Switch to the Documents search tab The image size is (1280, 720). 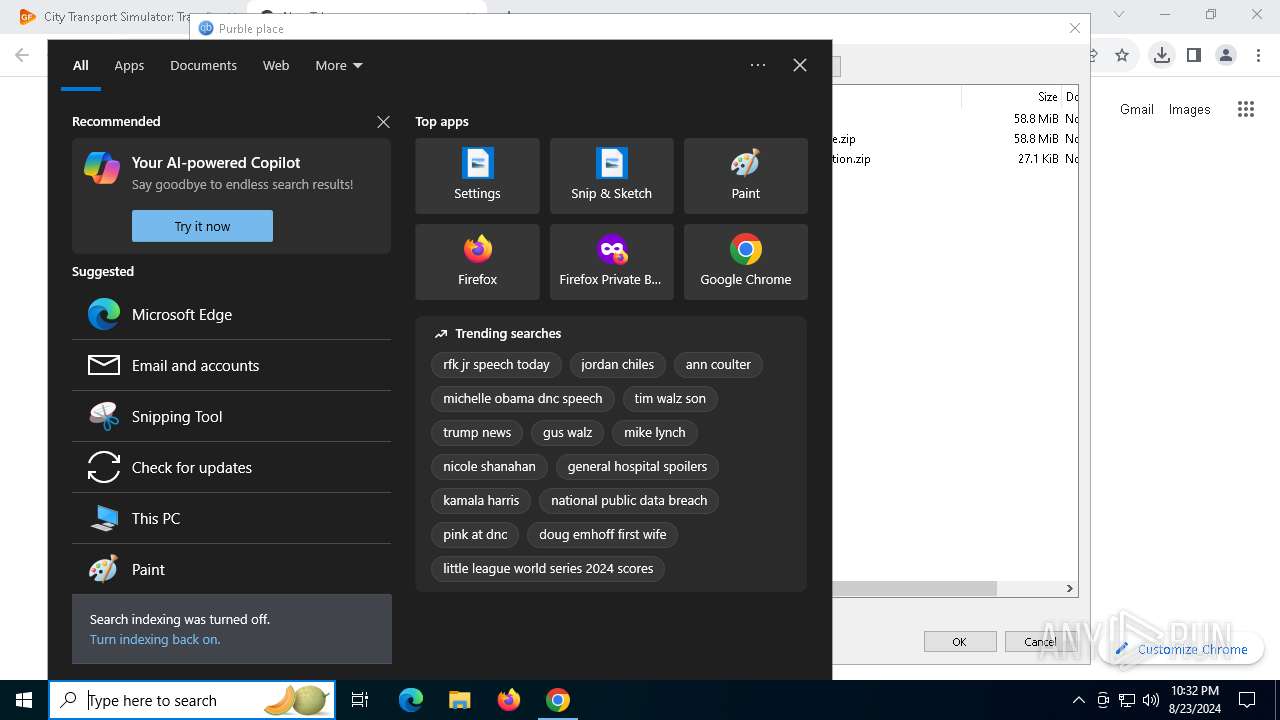pyautogui.click(x=203, y=65)
